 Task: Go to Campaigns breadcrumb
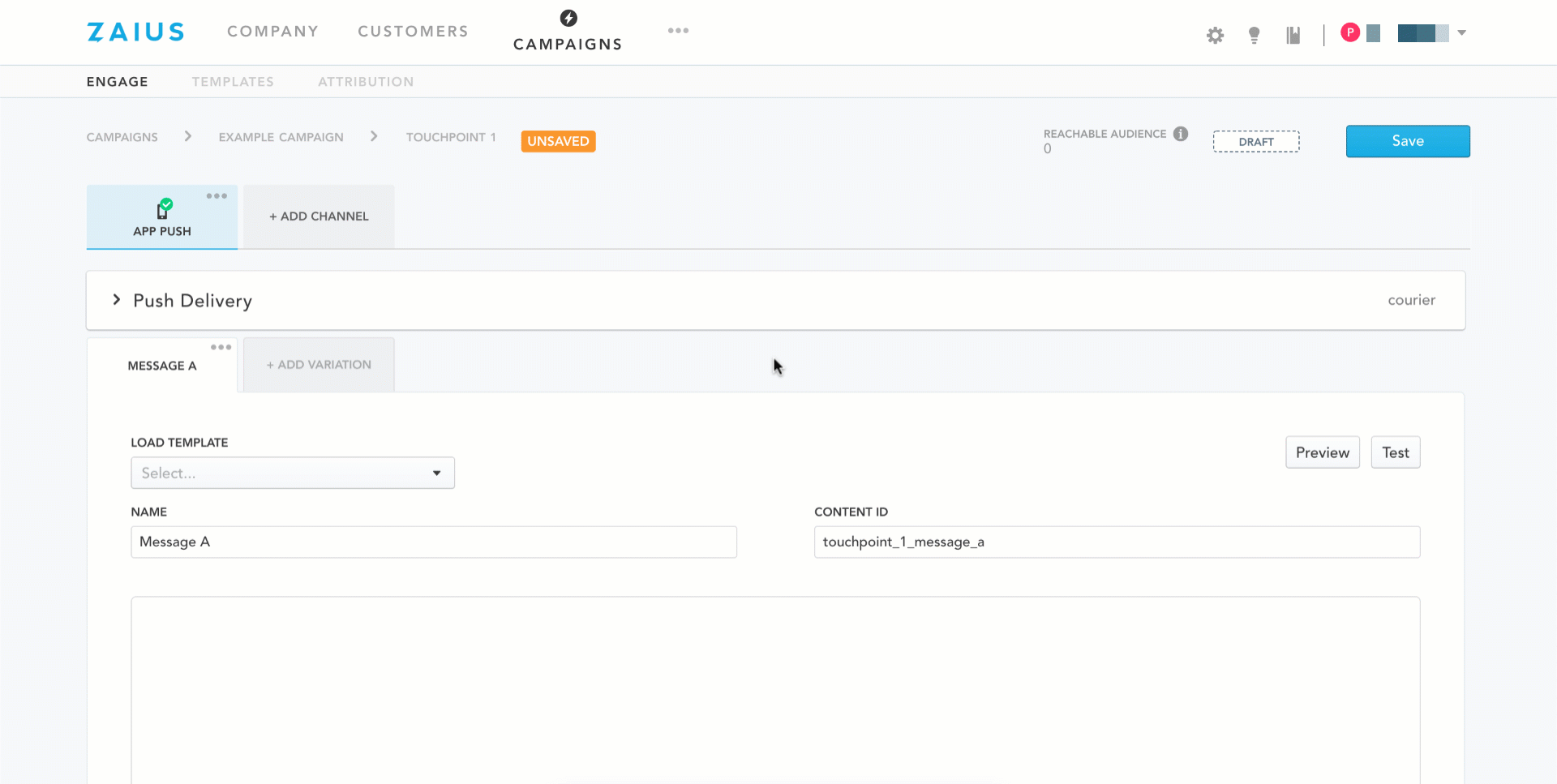coord(122,137)
